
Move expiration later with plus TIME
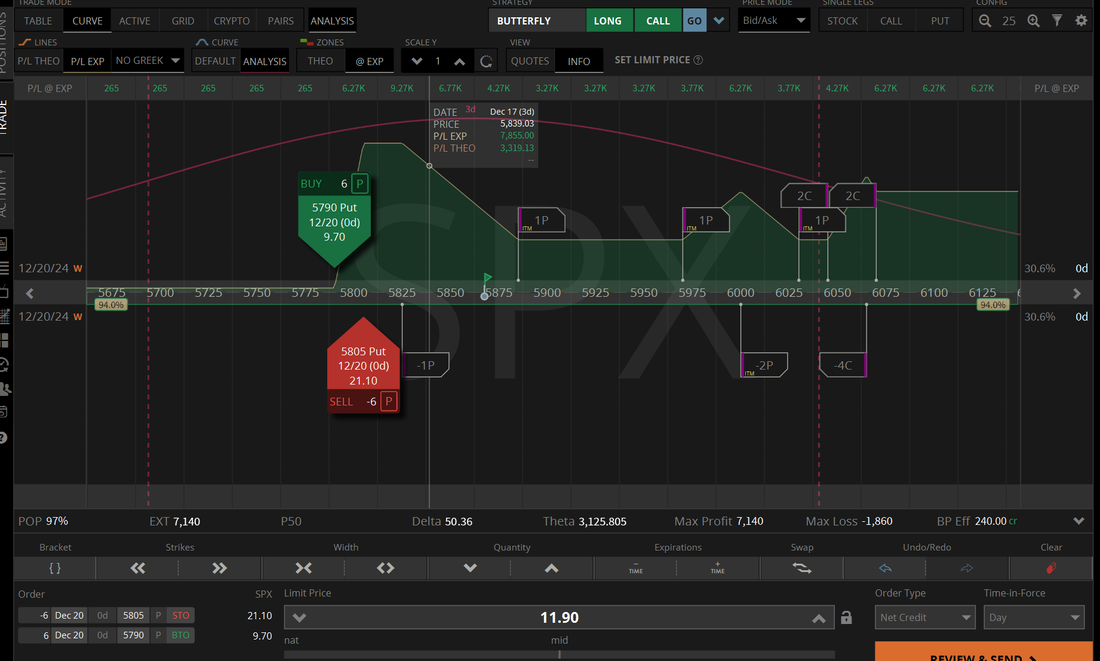coord(718,568)
